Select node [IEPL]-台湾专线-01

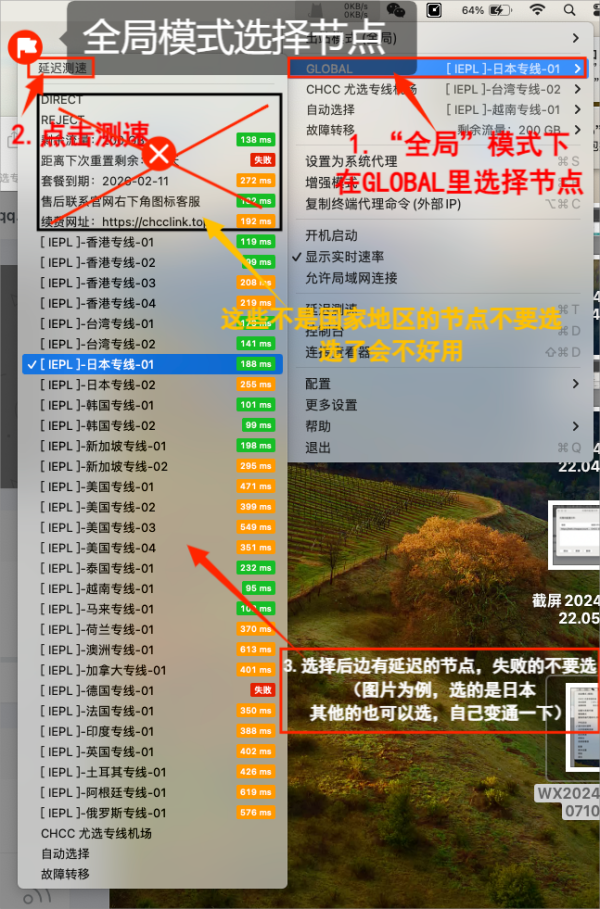click(152, 323)
